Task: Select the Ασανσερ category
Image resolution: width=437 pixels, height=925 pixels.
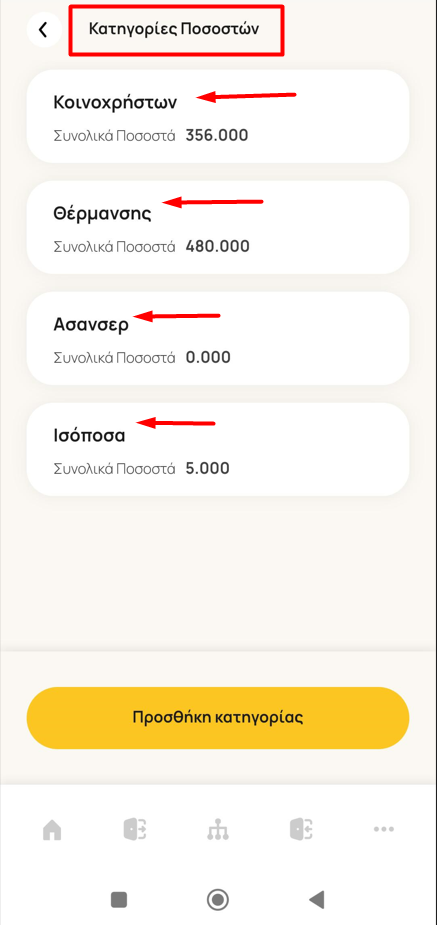Action: click(x=218, y=338)
